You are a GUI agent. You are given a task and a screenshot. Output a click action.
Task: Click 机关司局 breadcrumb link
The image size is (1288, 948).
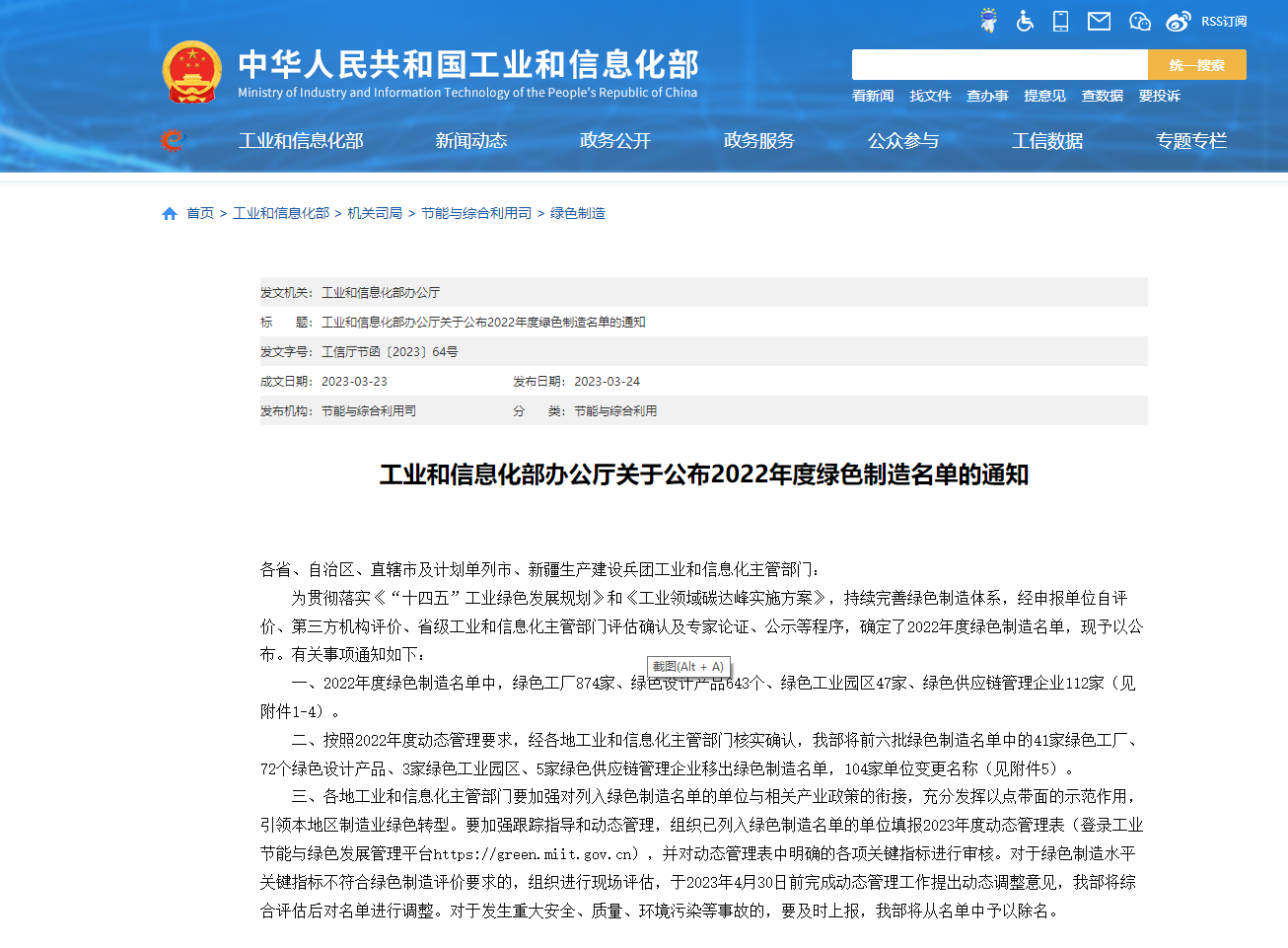click(x=375, y=213)
